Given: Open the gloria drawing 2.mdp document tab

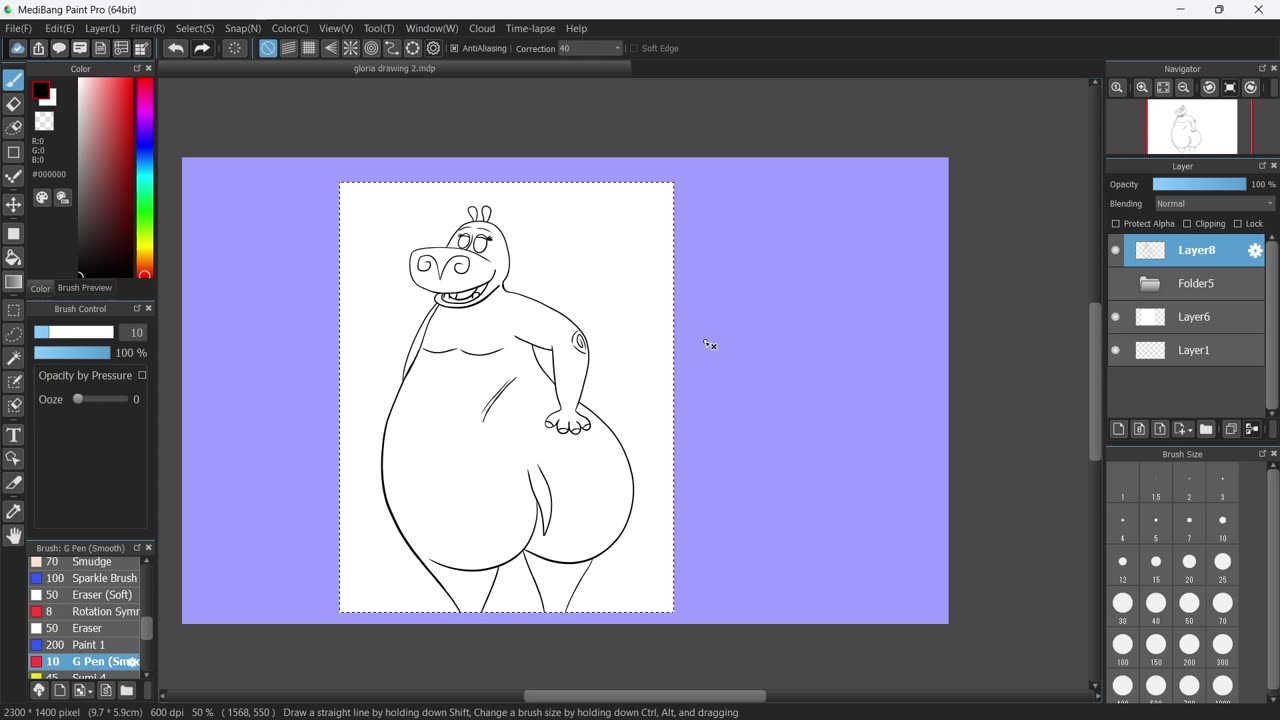Looking at the screenshot, I should [x=394, y=69].
